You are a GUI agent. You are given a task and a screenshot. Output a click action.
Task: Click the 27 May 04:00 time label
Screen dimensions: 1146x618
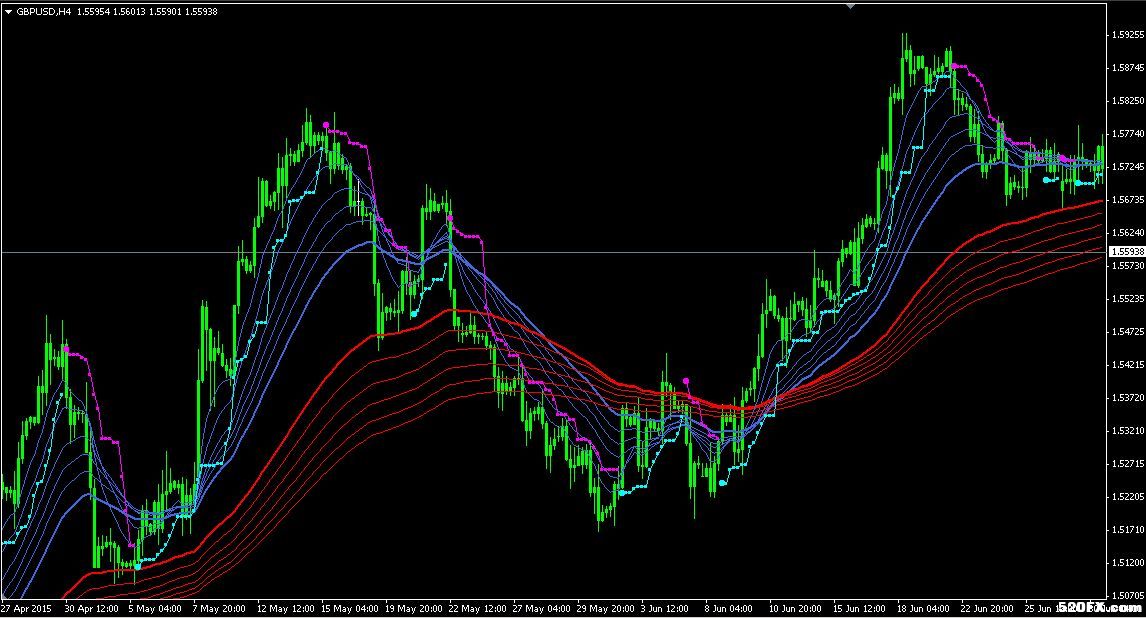(542, 609)
